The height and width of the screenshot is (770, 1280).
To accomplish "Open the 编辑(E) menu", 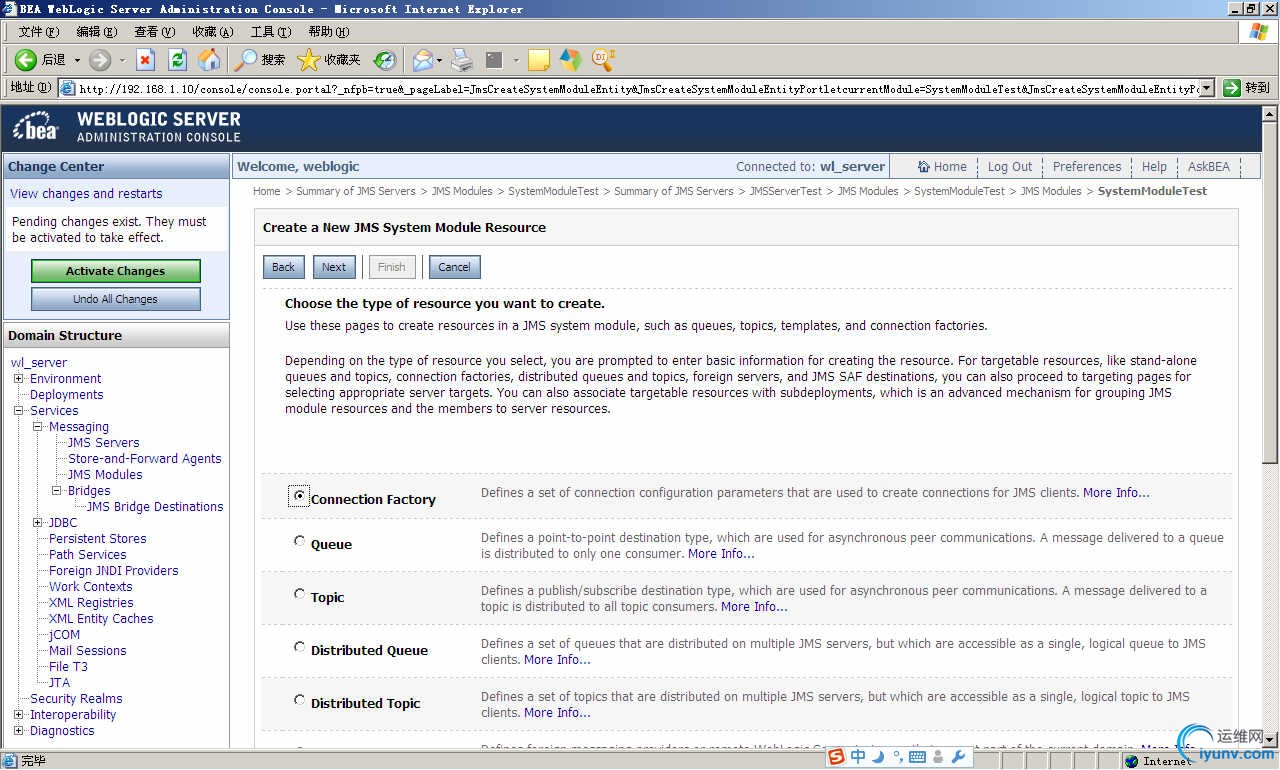I will tap(96, 32).
